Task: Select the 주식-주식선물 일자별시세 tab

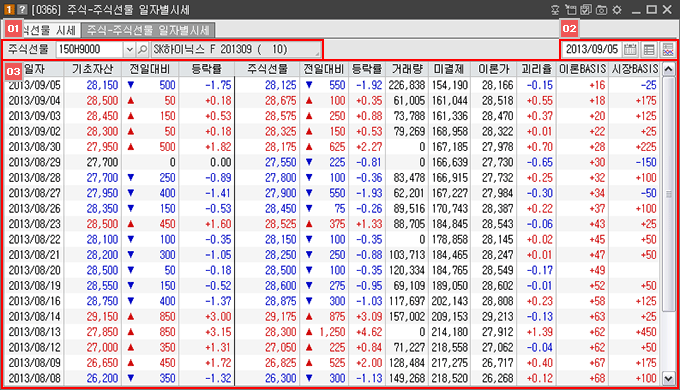Action: coord(148,30)
